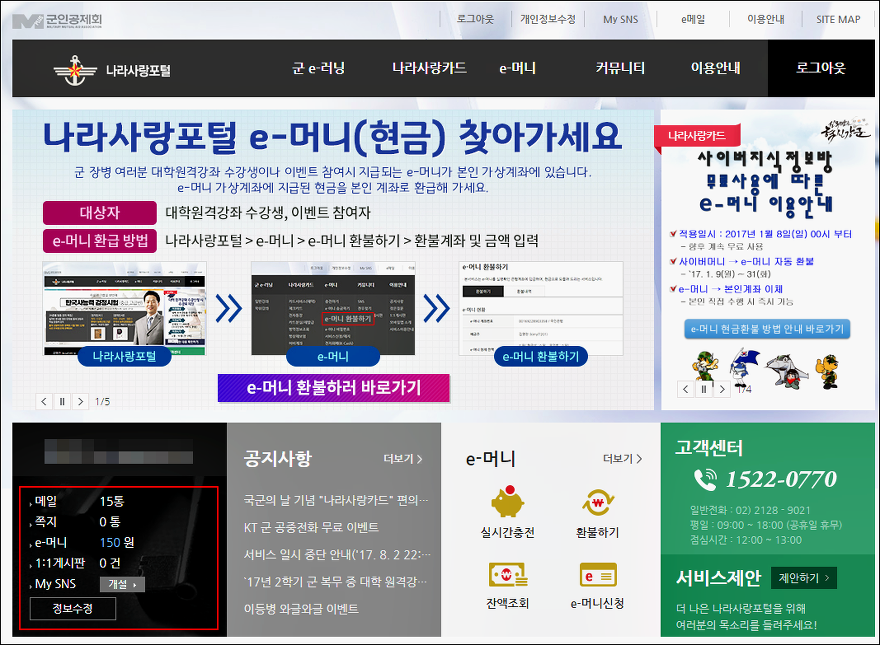Click the top utility 로그아웃 link
This screenshot has width=880, height=645.
[475, 19]
